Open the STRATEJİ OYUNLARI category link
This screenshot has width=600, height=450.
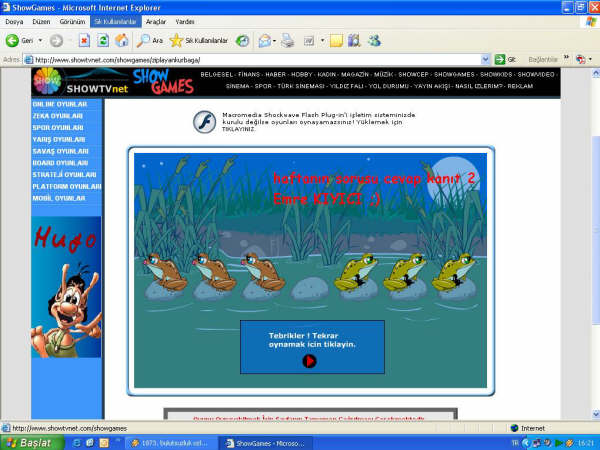coord(65,174)
